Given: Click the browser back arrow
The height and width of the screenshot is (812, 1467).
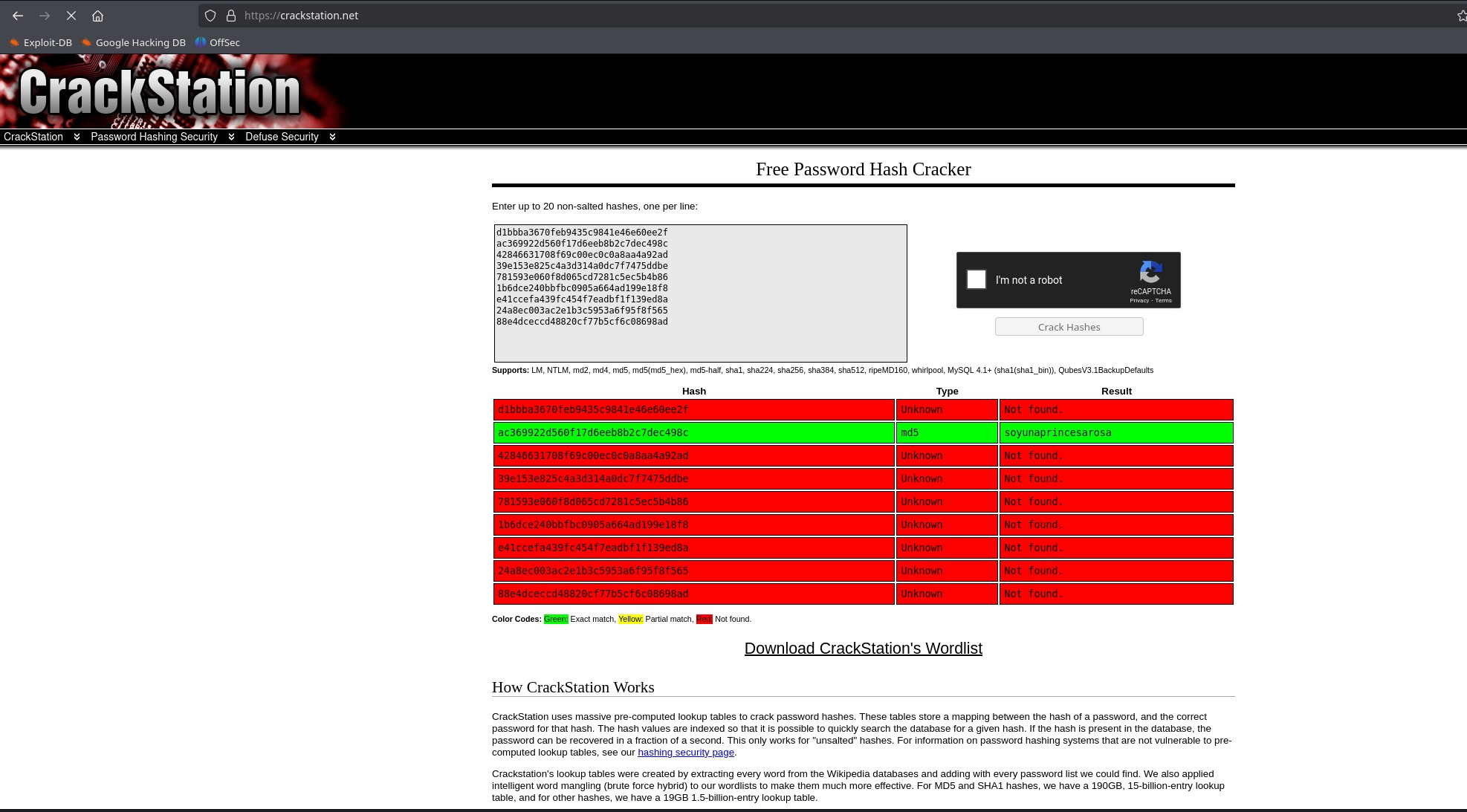Looking at the screenshot, I should click(x=18, y=16).
